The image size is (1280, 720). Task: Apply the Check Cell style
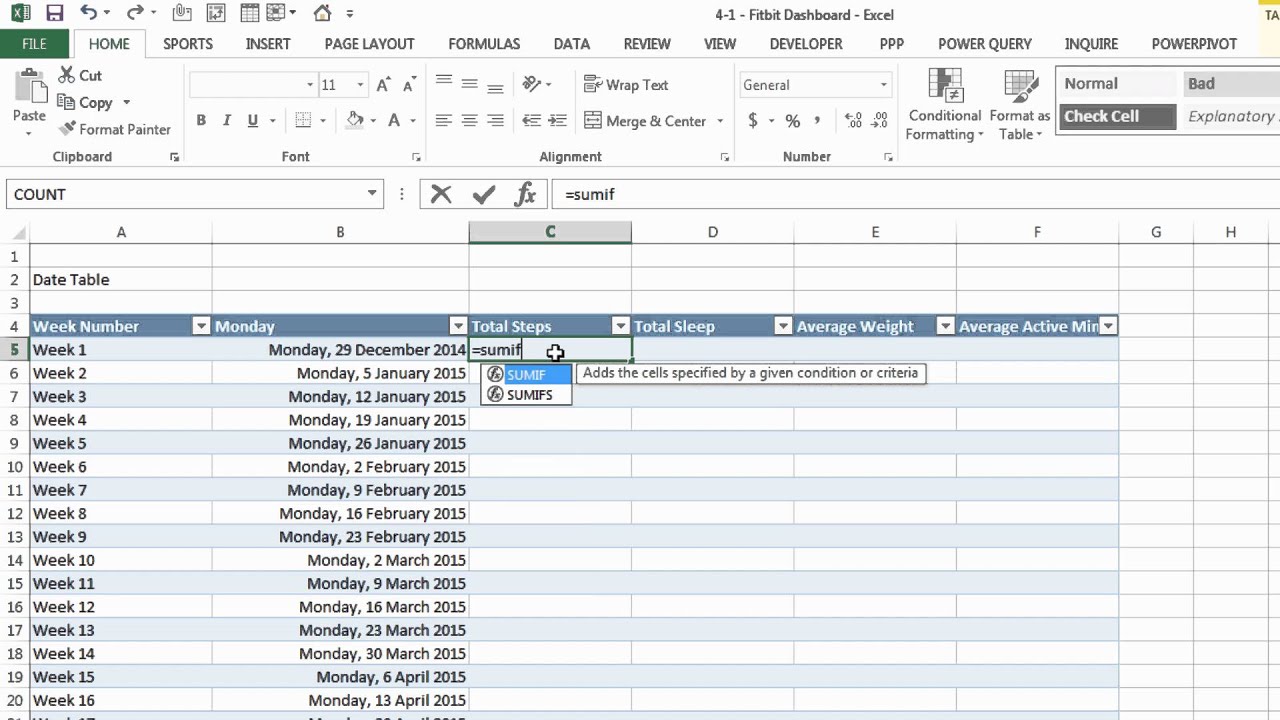point(1117,116)
